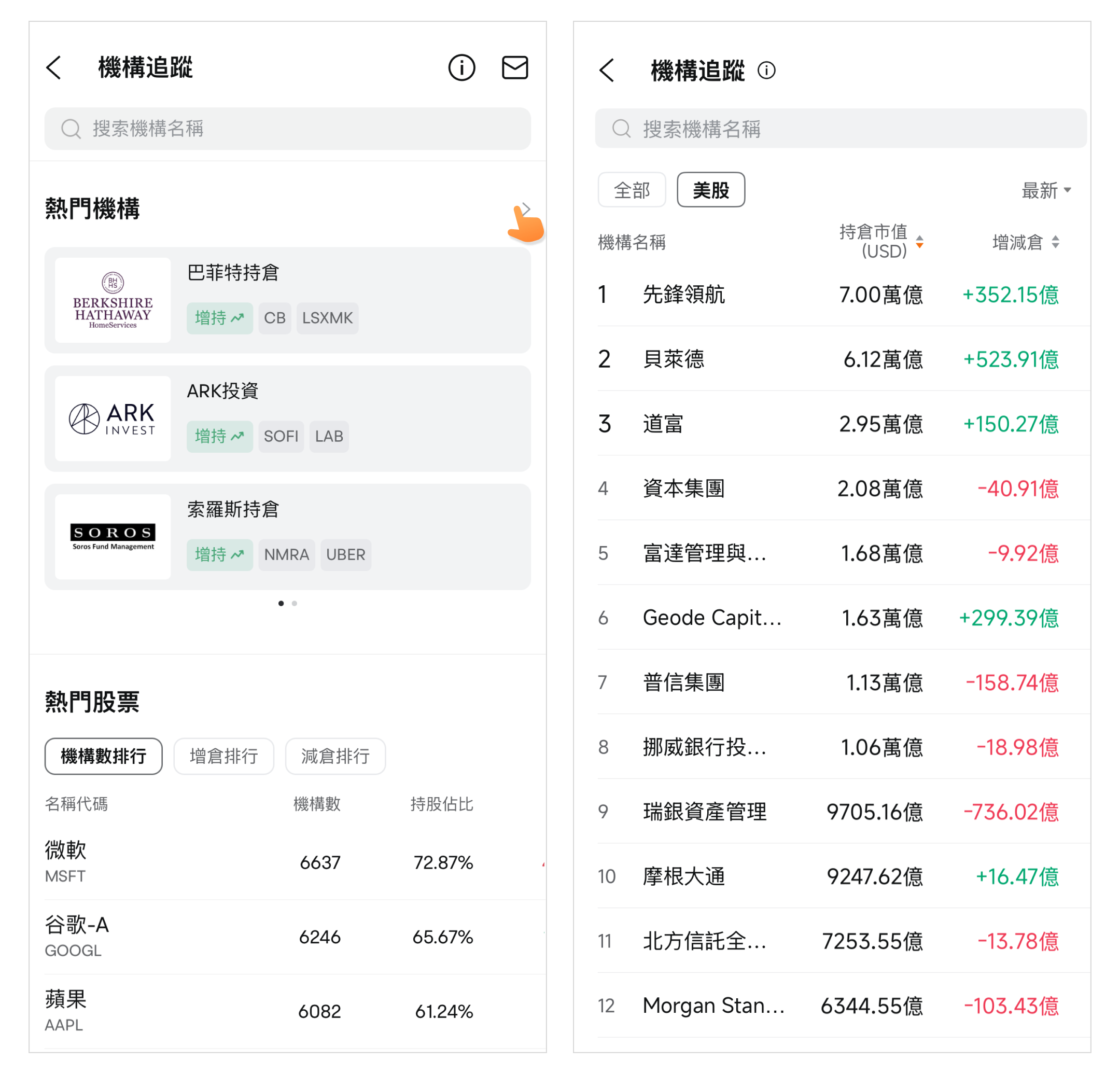Viewport: 1120px width, 1074px height.
Task: Click the Berkshire Hathaway logo
Action: (x=113, y=300)
